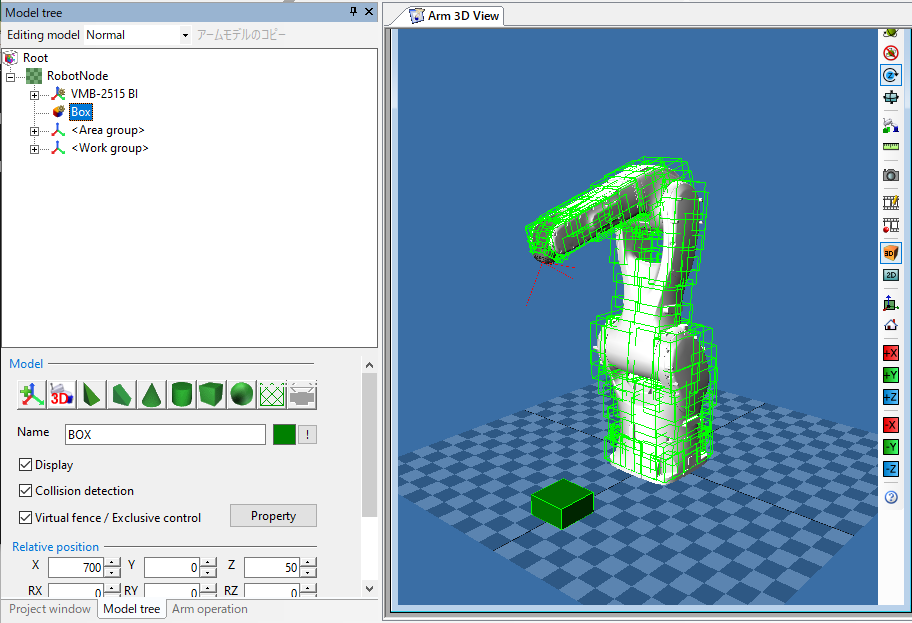Image resolution: width=912 pixels, height=623 pixels.
Task: Open the Editing model dropdown
Action: point(185,35)
